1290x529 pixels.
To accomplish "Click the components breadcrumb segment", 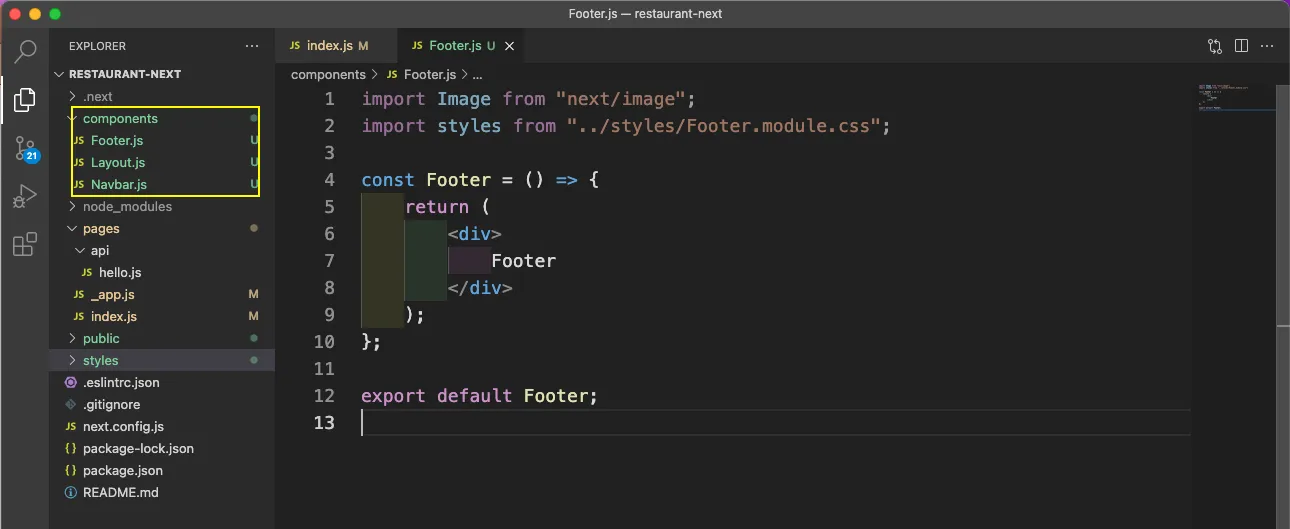I will pos(328,74).
